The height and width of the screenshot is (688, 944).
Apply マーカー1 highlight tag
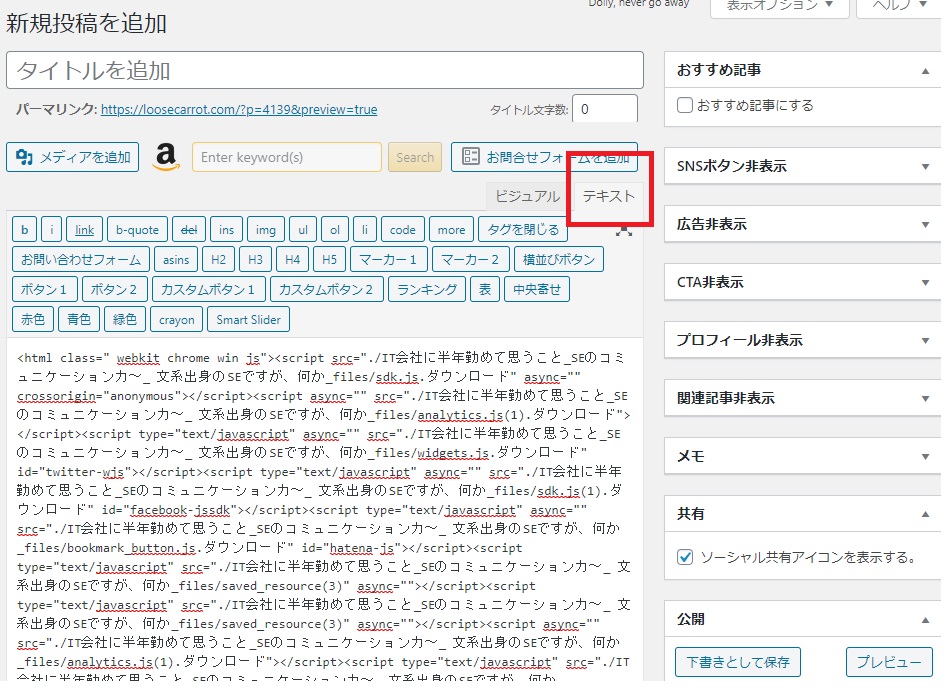point(389,259)
